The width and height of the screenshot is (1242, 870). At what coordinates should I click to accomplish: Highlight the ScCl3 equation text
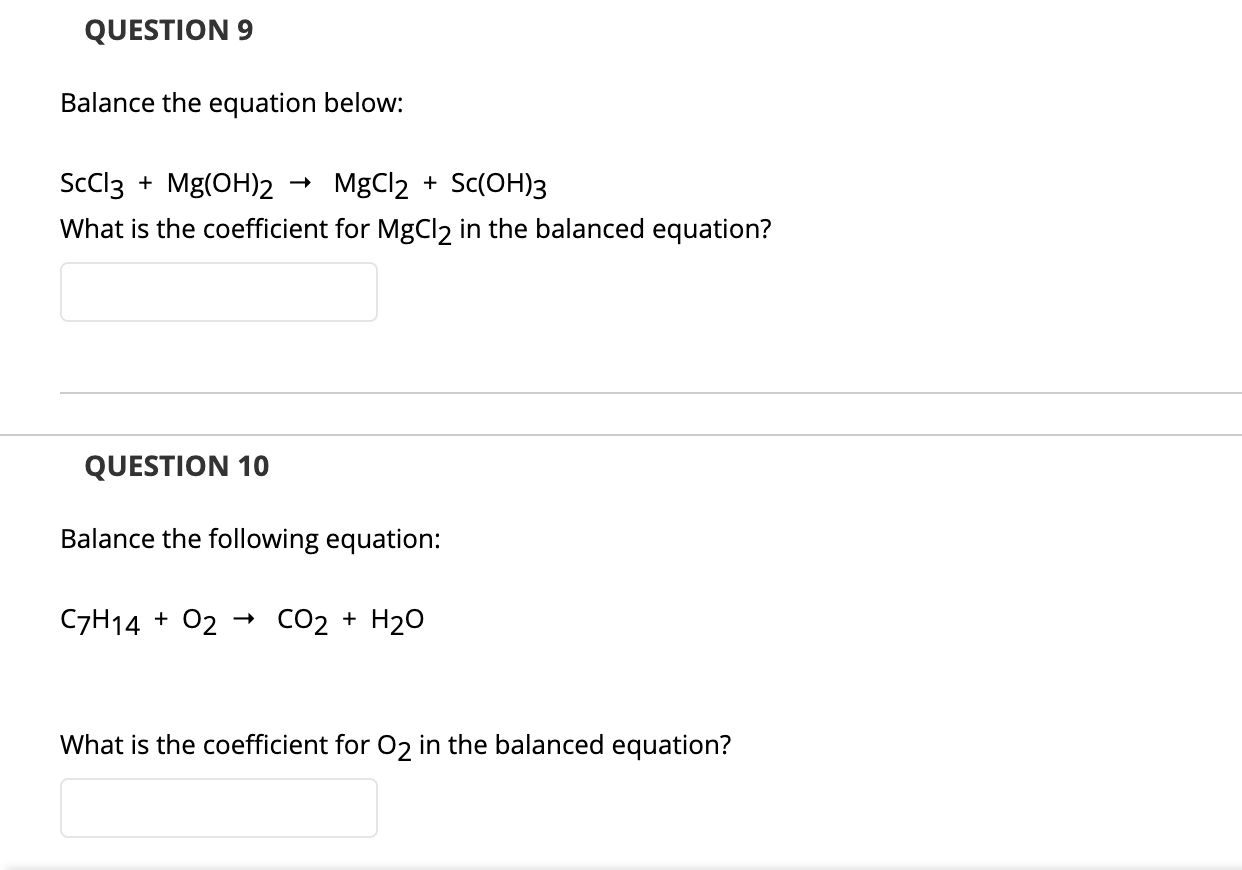[300, 183]
